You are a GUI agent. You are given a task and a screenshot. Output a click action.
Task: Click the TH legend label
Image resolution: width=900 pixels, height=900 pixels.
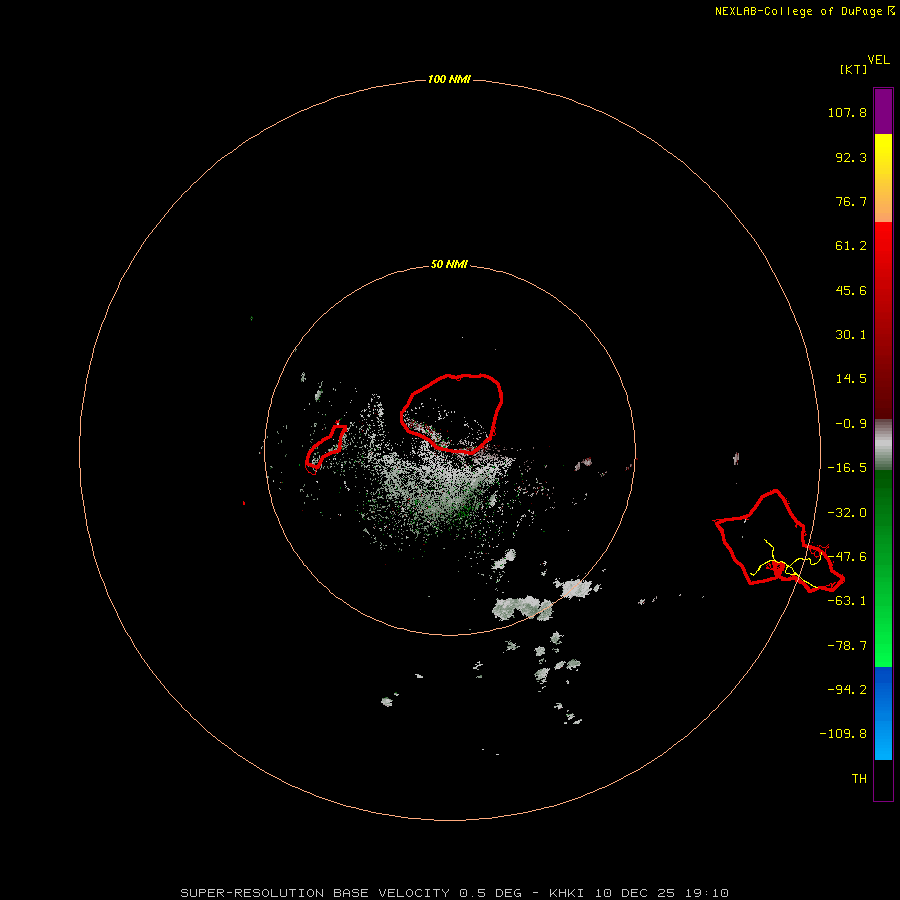859,779
